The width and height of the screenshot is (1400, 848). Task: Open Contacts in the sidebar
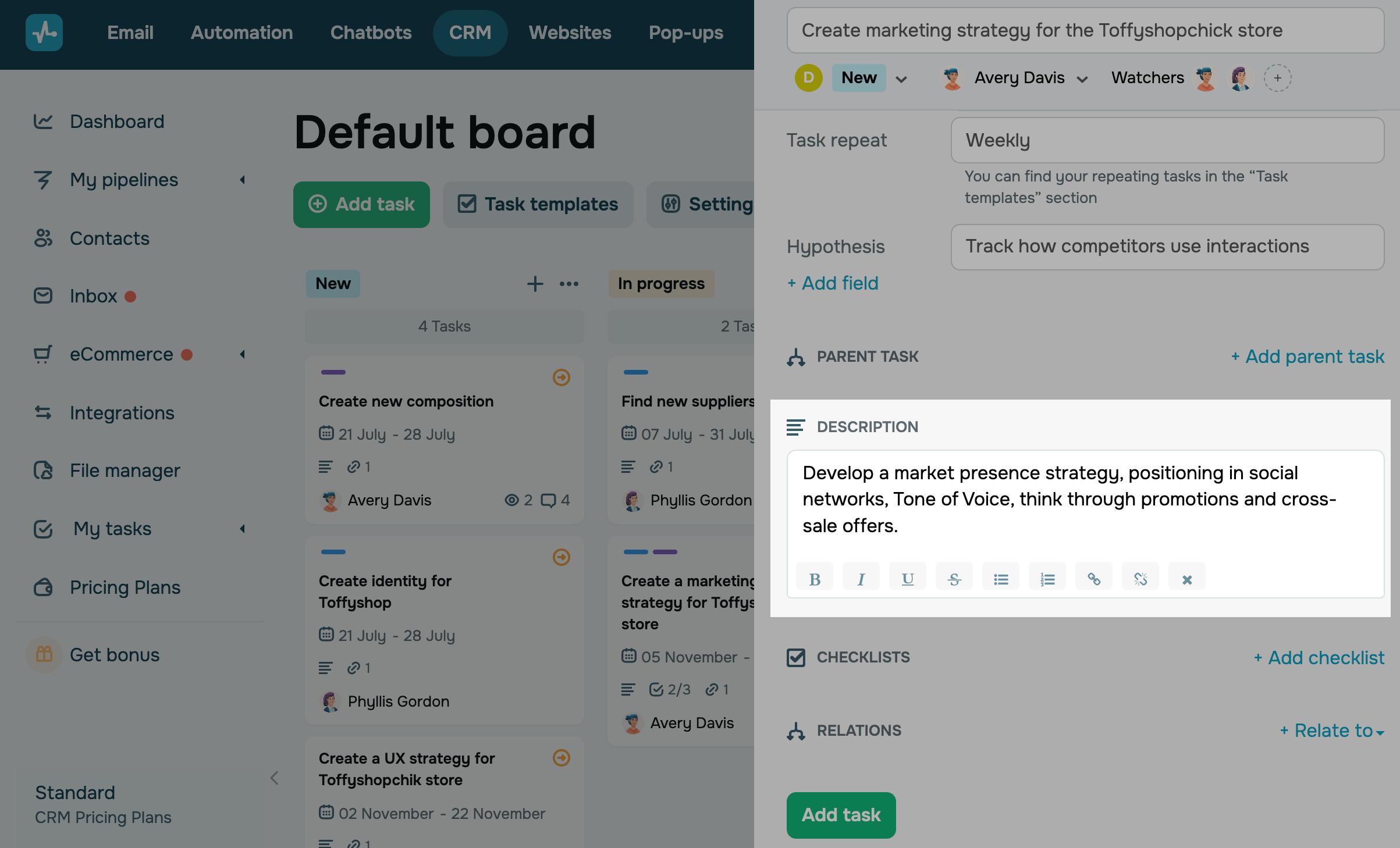tap(109, 238)
